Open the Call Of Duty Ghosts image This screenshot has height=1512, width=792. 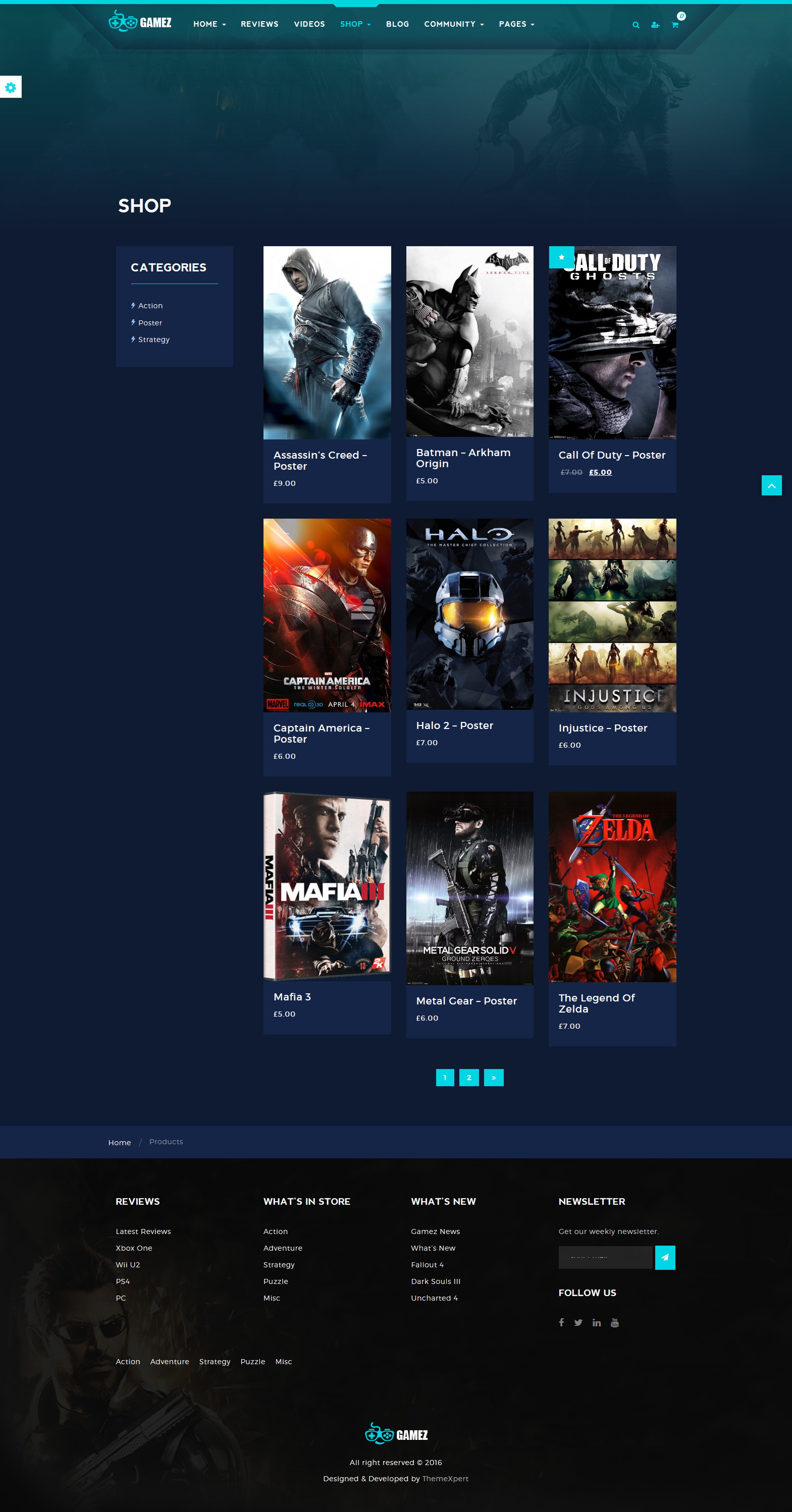[x=612, y=343]
